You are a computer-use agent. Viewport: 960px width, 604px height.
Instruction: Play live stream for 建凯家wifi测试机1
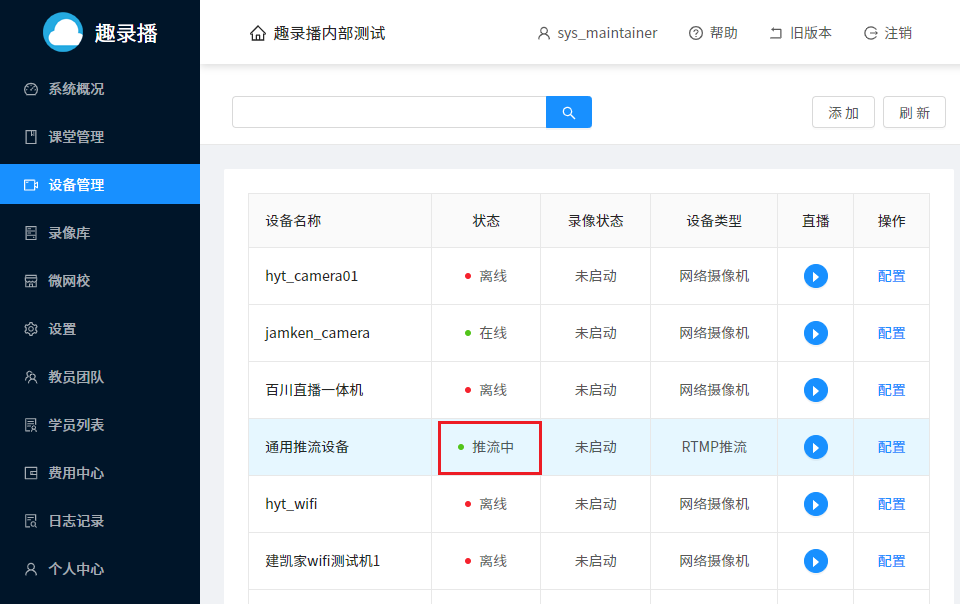[816, 561]
